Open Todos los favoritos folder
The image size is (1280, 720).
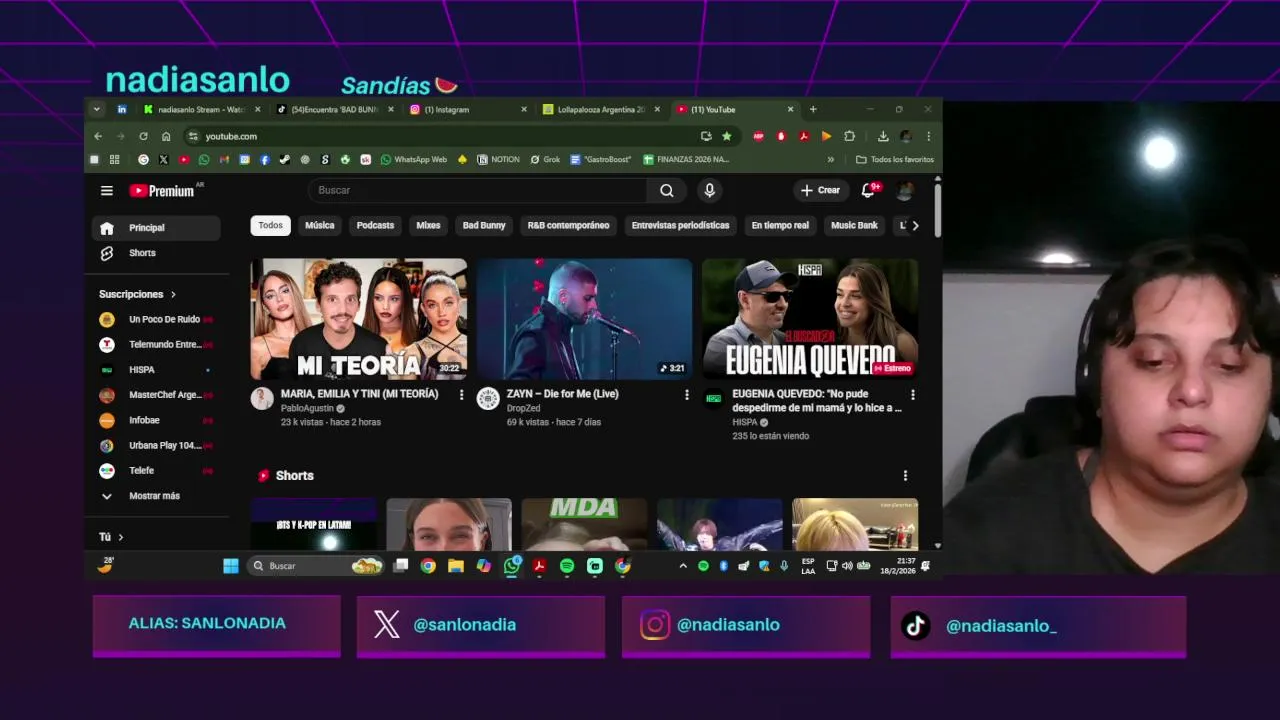tap(895, 159)
